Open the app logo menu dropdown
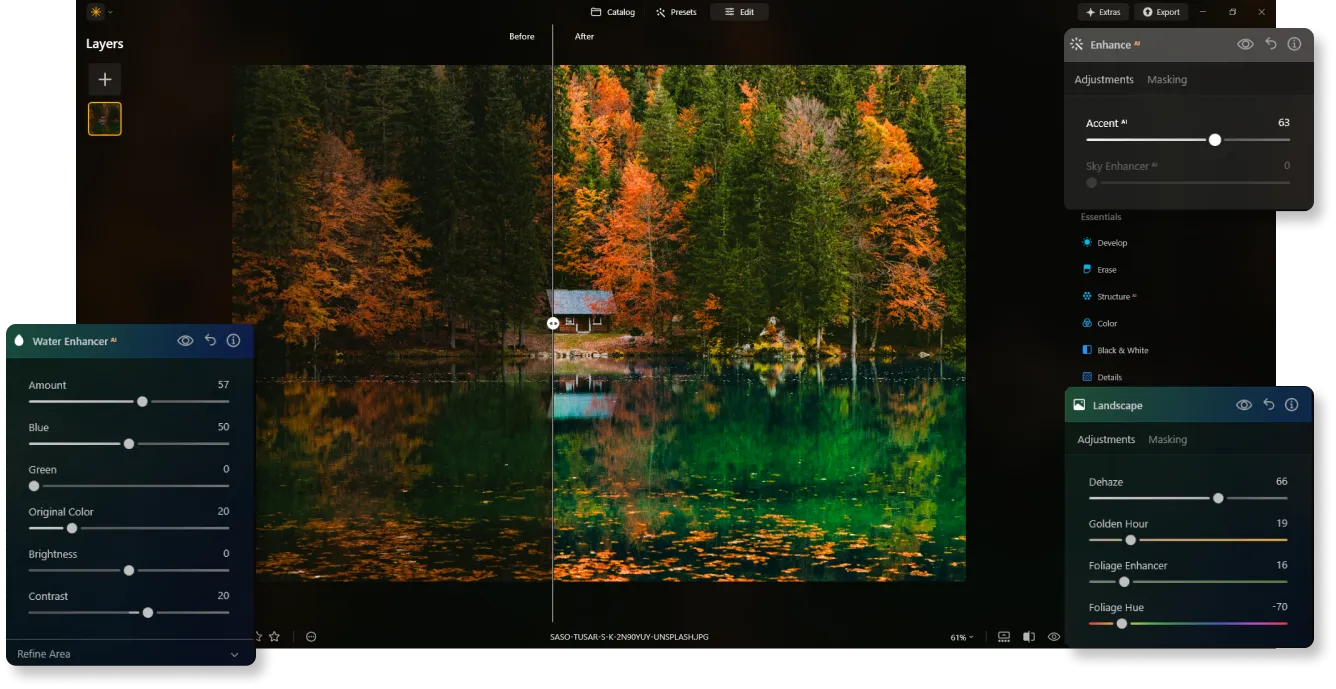This screenshot has height=689, width=1336. (100, 12)
